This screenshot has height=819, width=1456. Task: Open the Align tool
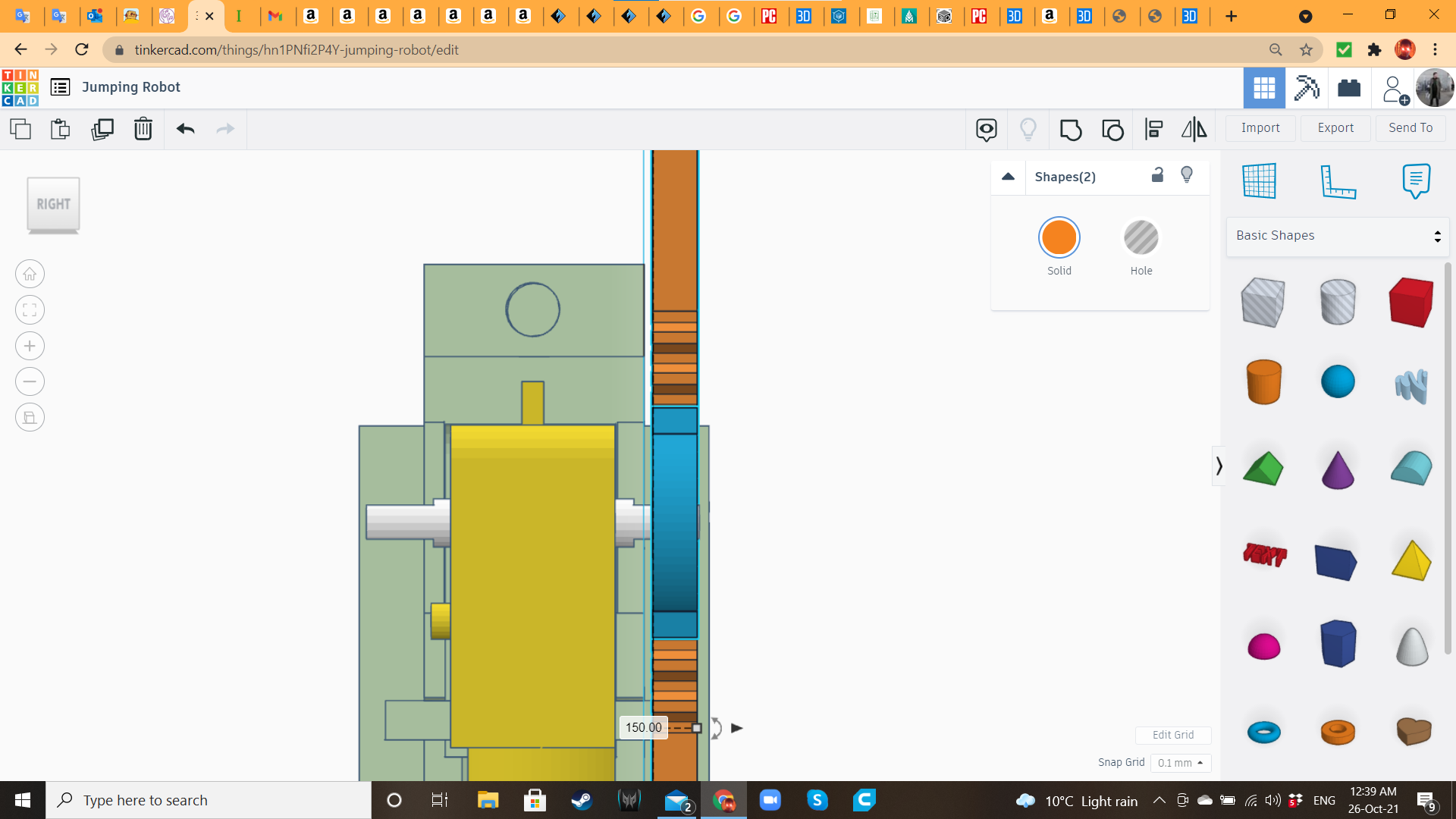click(x=1153, y=130)
